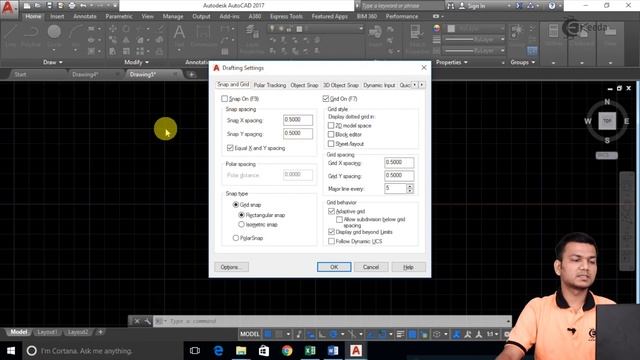Switch to the Dynamic Input tab
The image size is (640, 360).
(379, 85)
